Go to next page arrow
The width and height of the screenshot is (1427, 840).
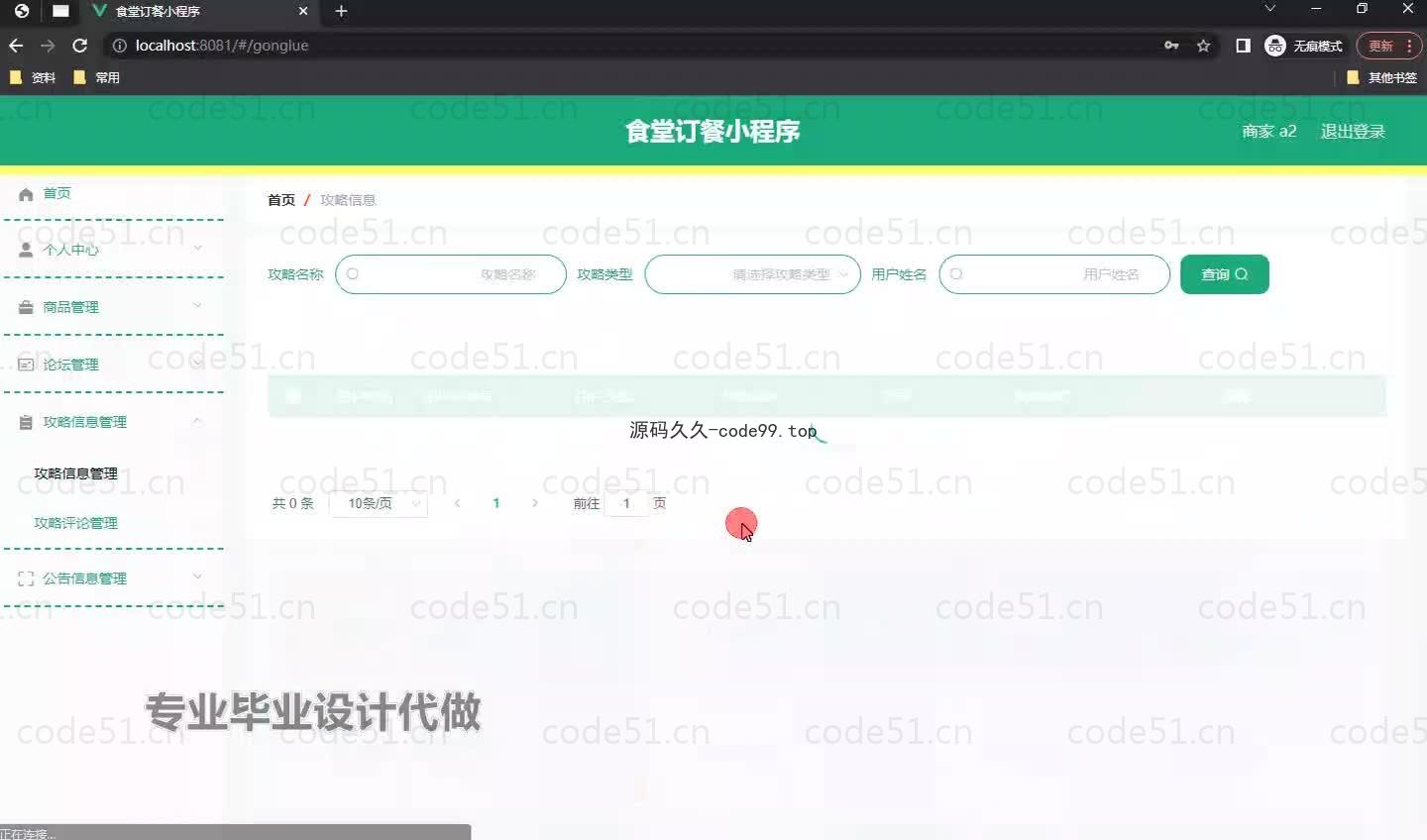pyautogui.click(x=535, y=503)
